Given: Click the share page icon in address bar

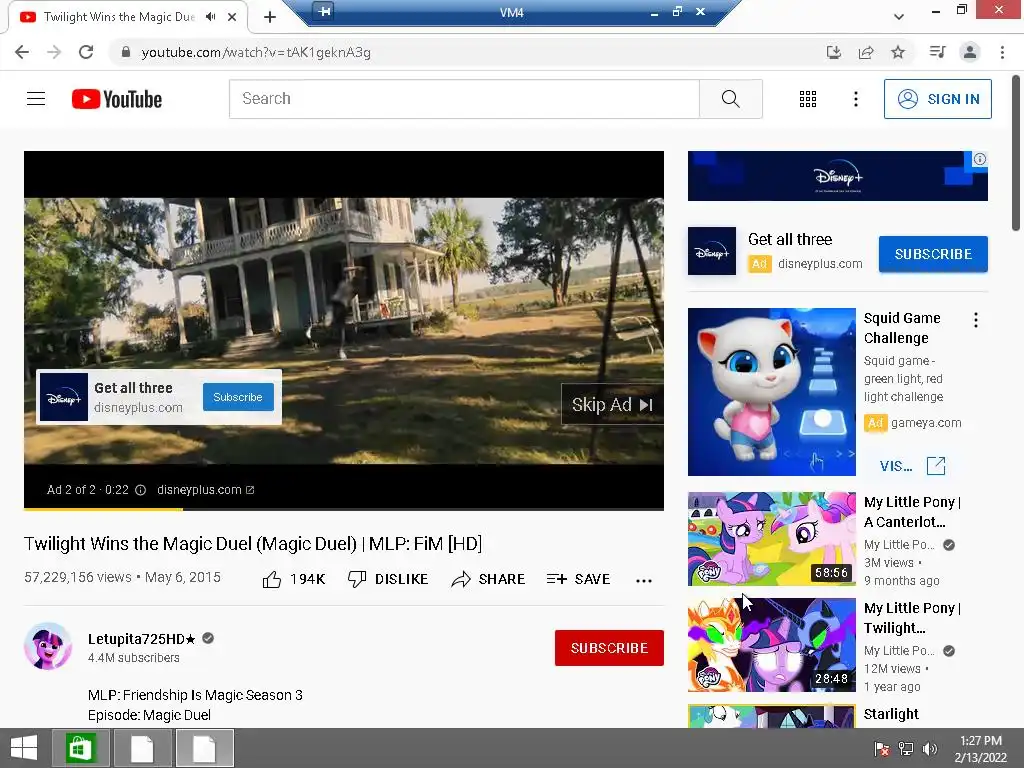Looking at the screenshot, I should pyautogui.click(x=866, y=52).
